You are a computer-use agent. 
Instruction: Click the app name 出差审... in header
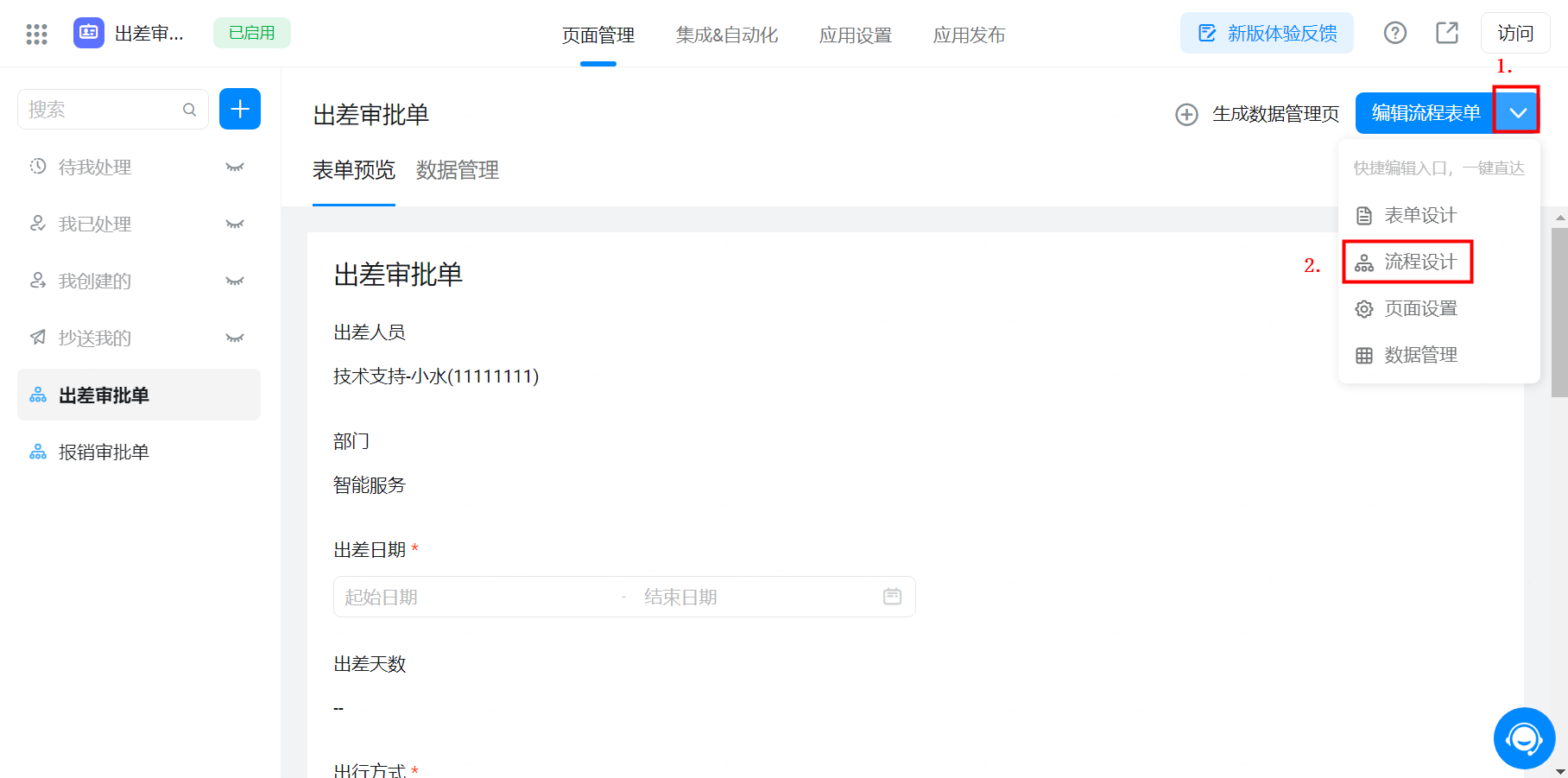click(x=149, y=34)
